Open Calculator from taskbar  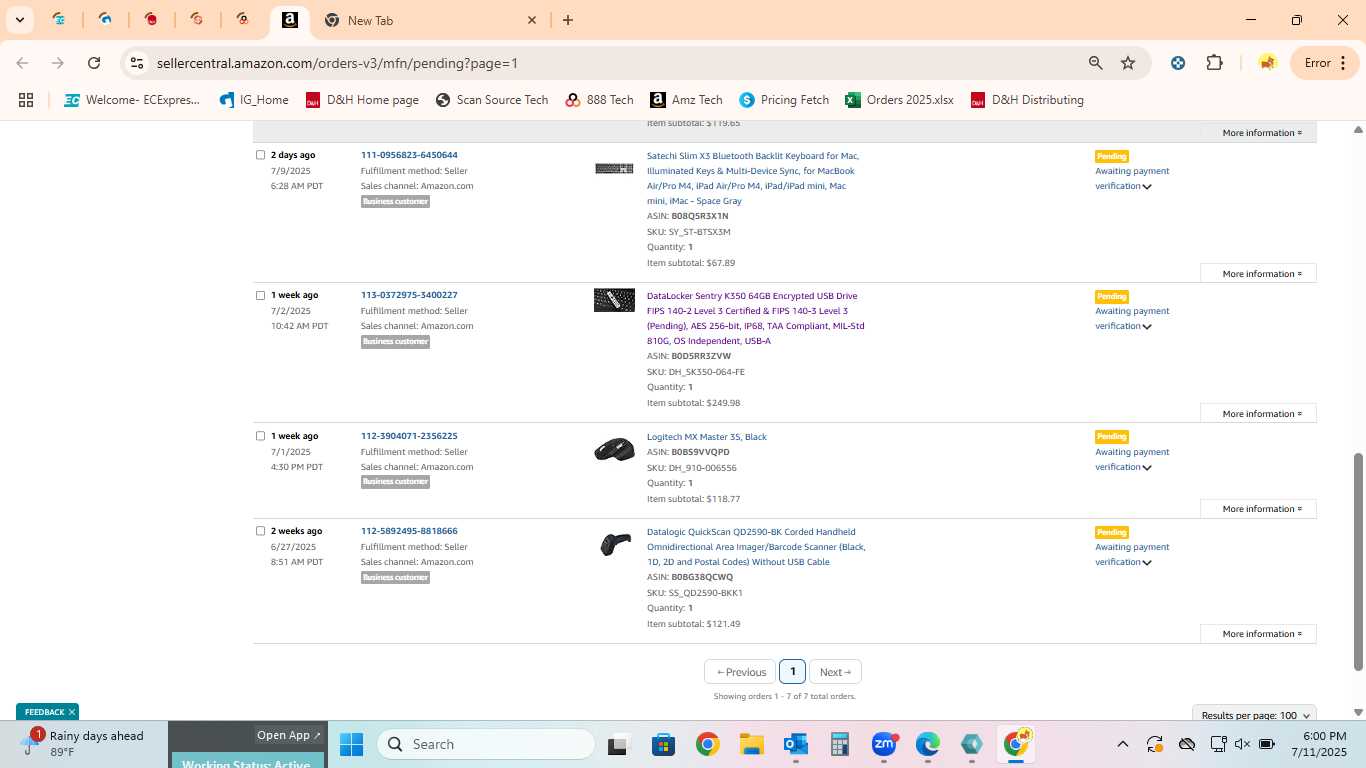[x=840, y=744]
